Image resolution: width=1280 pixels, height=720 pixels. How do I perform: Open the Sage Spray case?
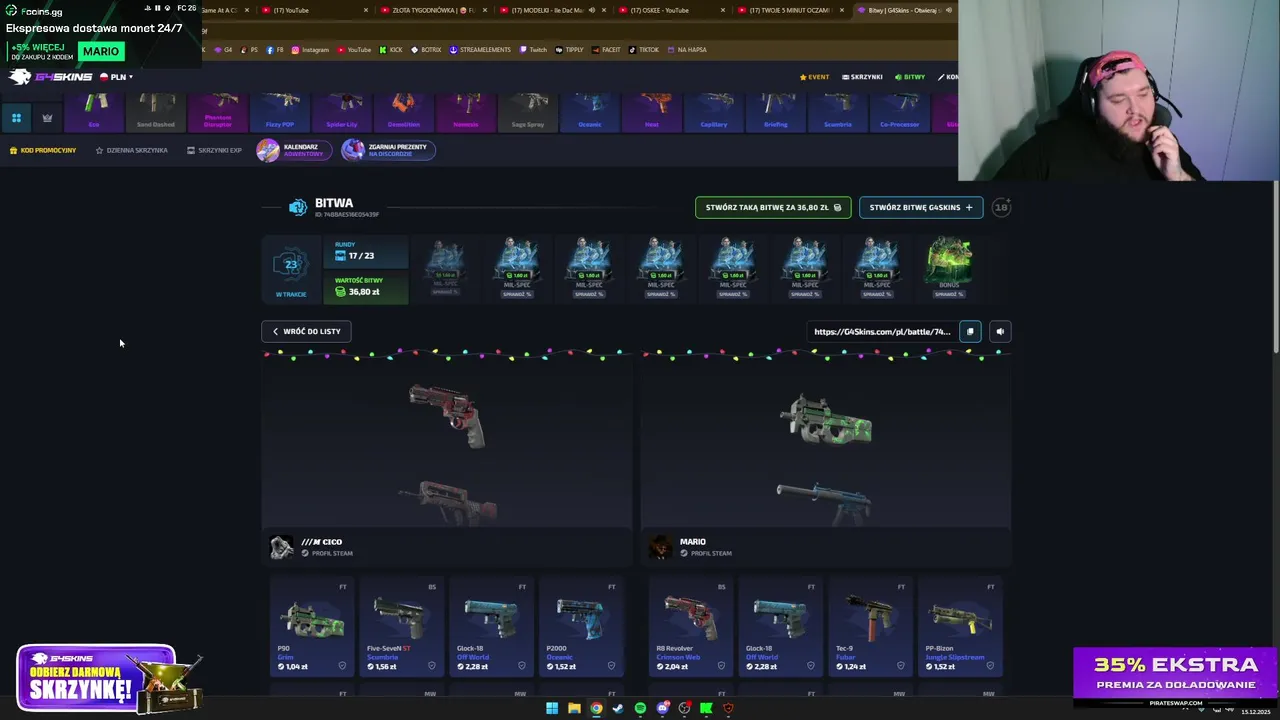[528, 111]
